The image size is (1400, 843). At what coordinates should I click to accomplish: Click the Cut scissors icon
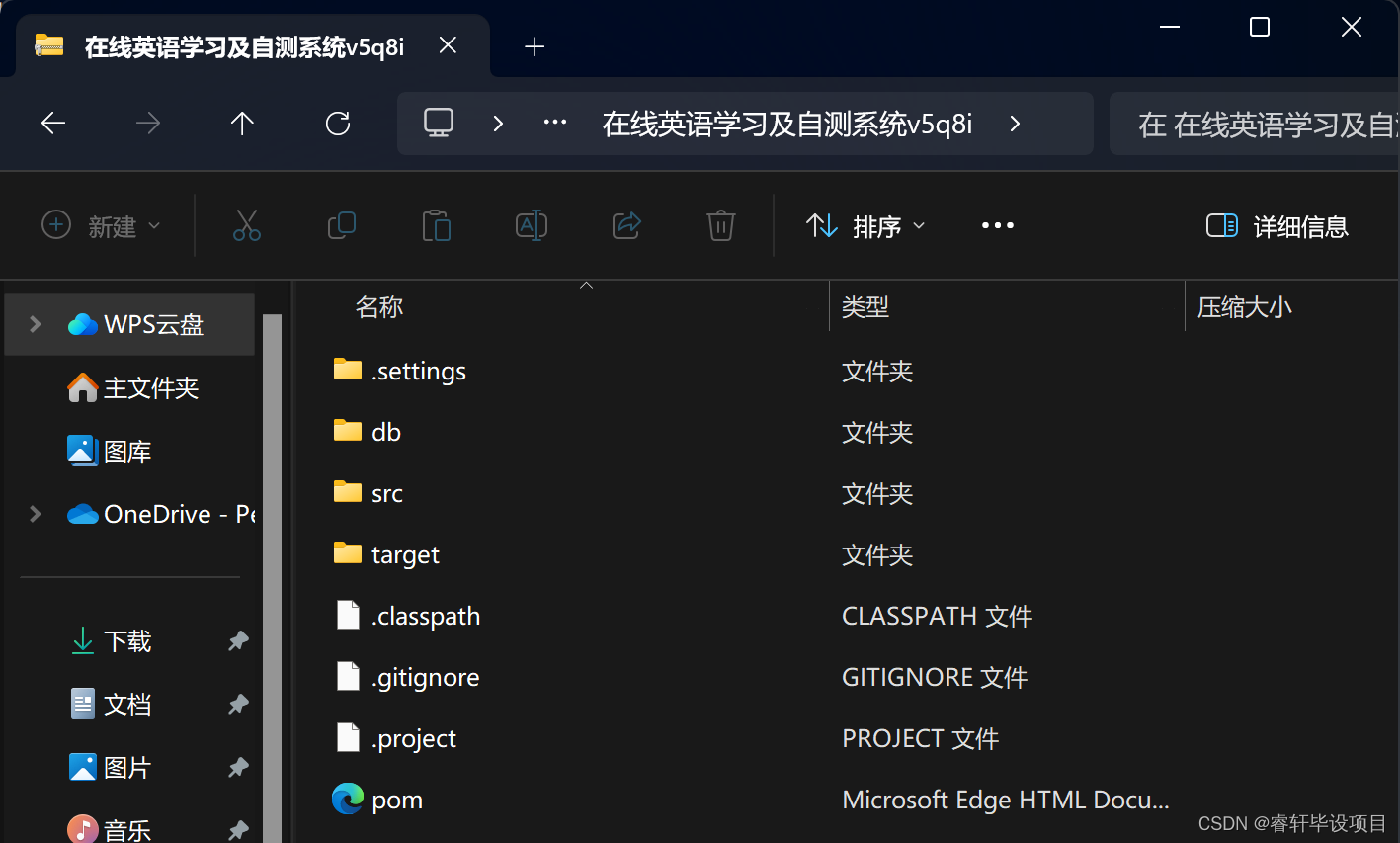pos(247,226)
